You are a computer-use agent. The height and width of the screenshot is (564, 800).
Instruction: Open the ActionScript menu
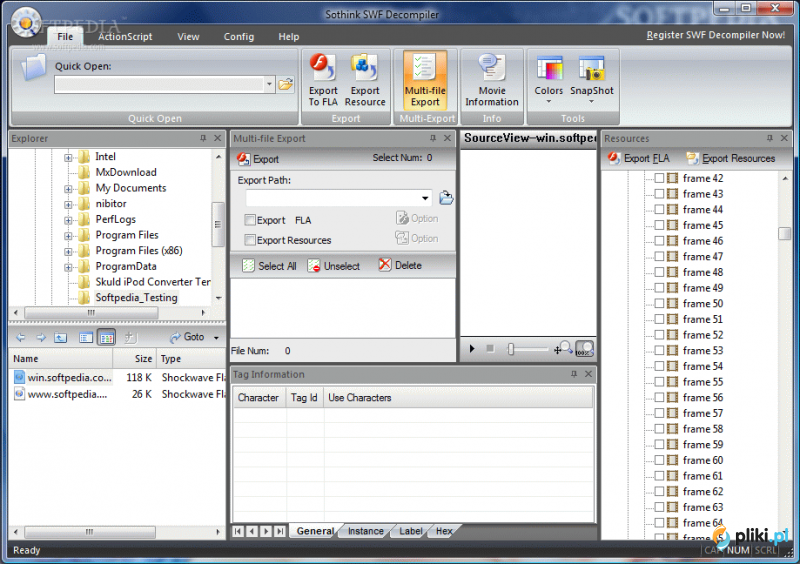pos(125,37)
